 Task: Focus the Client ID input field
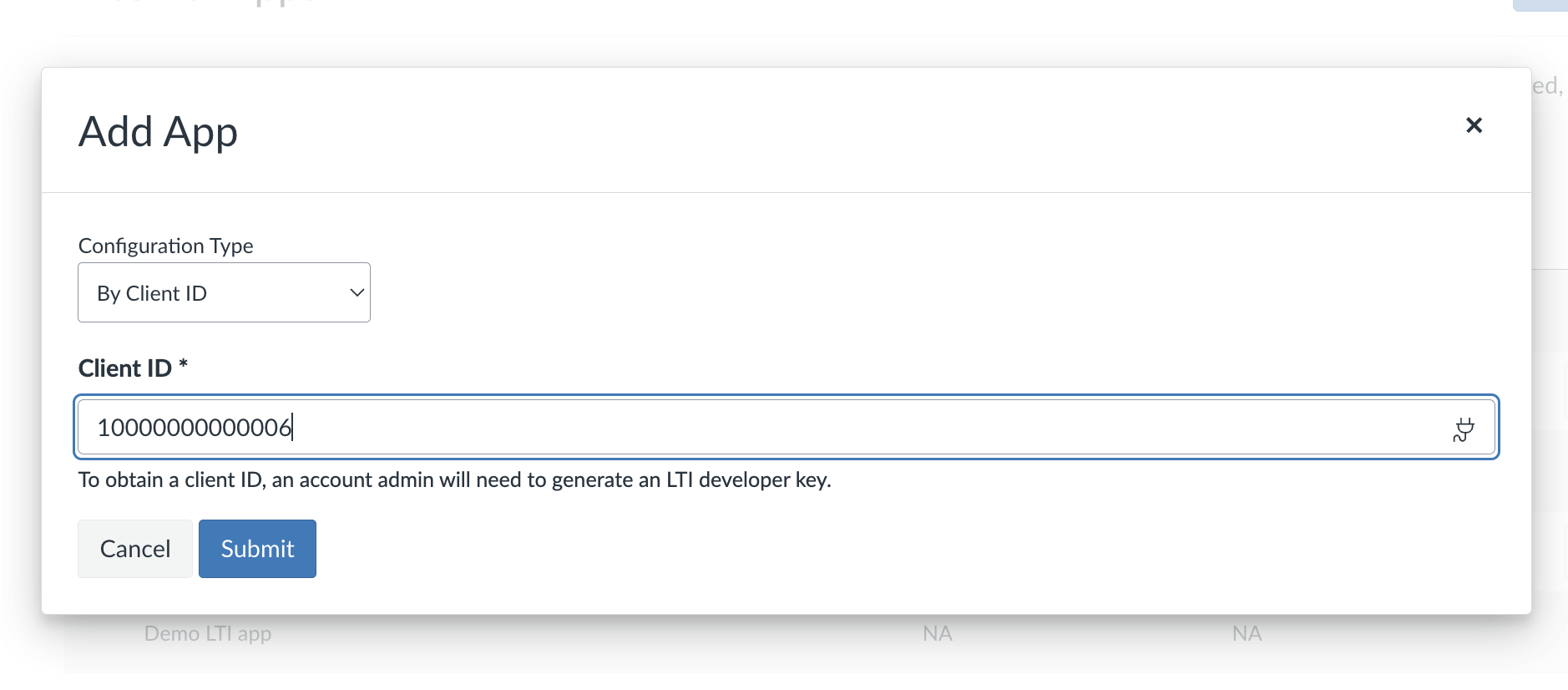pos(785,428)
